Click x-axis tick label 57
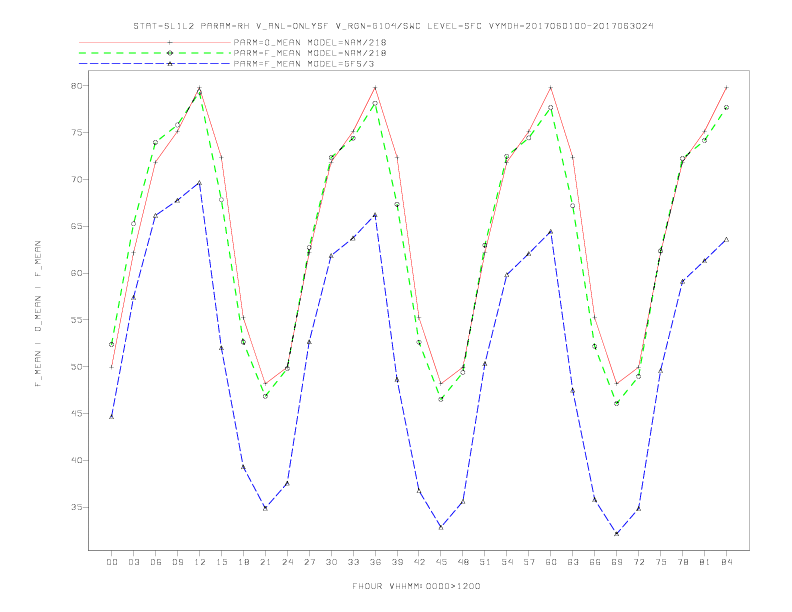 point(529,562)
